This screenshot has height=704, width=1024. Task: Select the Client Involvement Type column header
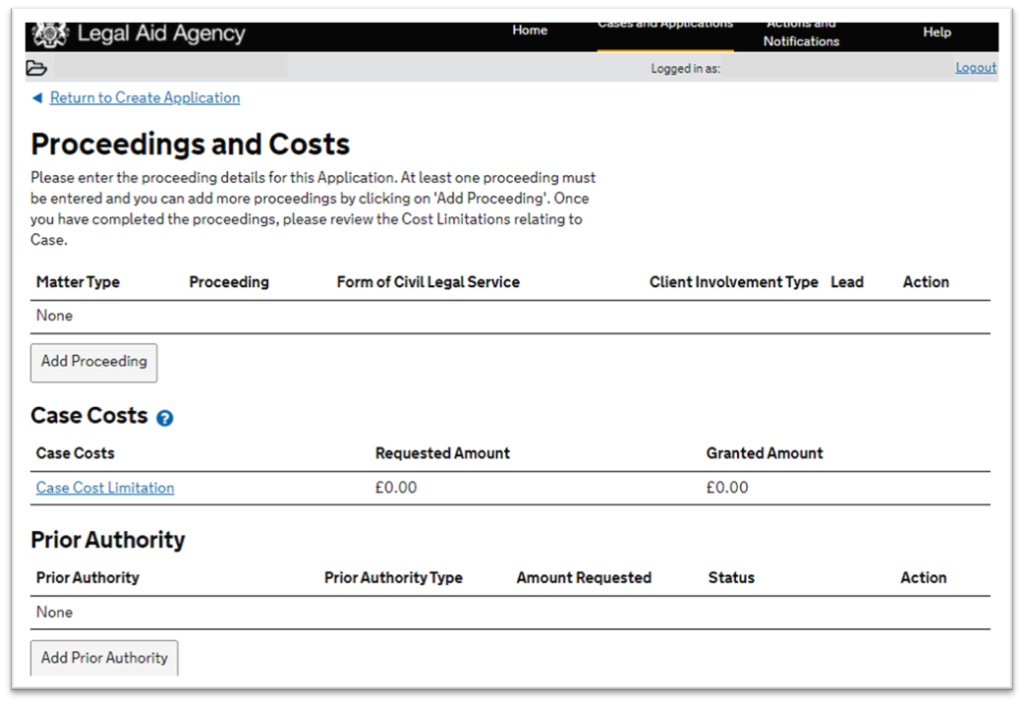pyautogui.click(x=733, y=282)
